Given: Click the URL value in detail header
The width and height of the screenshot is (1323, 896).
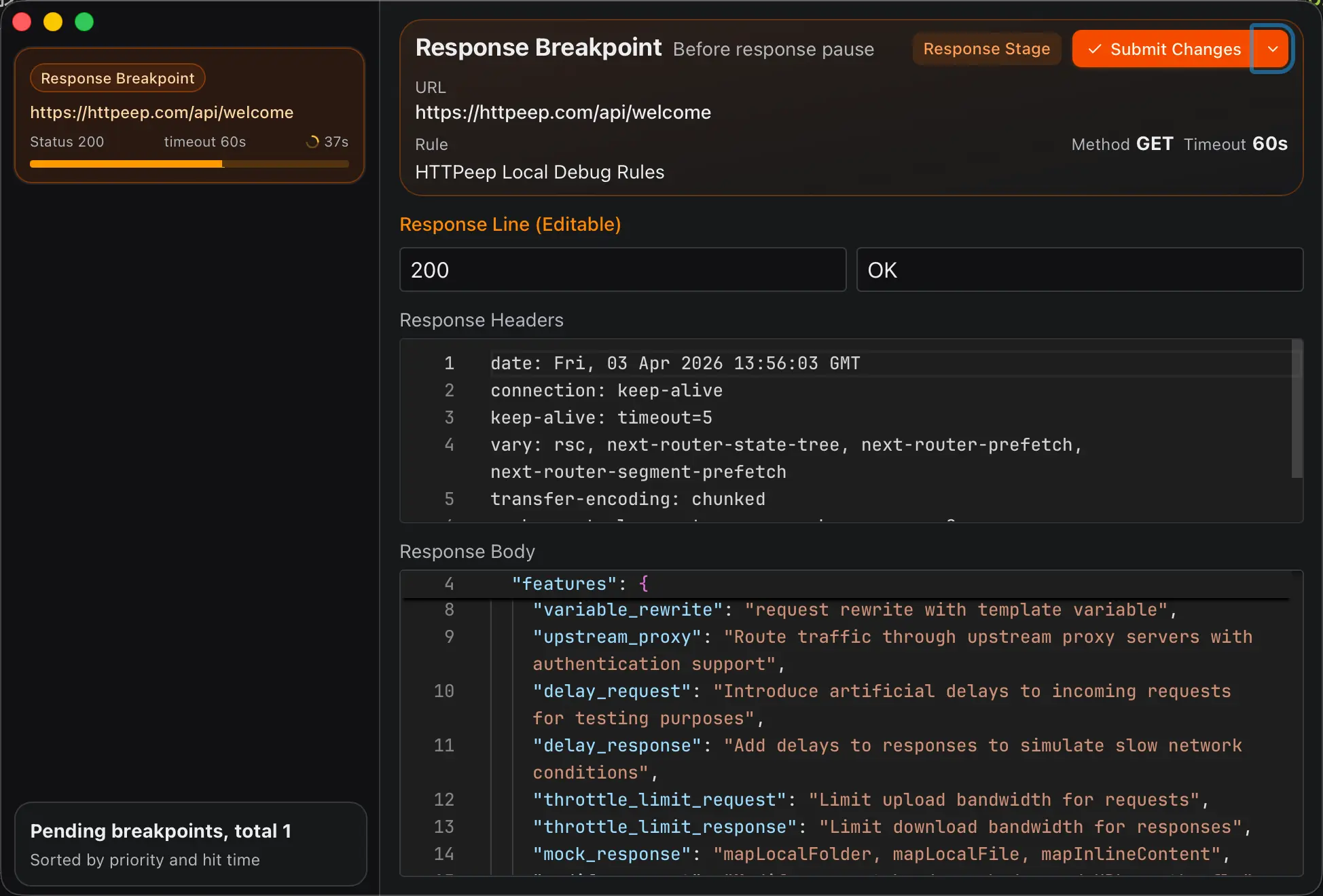Looking at the screenshot, I should [x=563, y=112].
